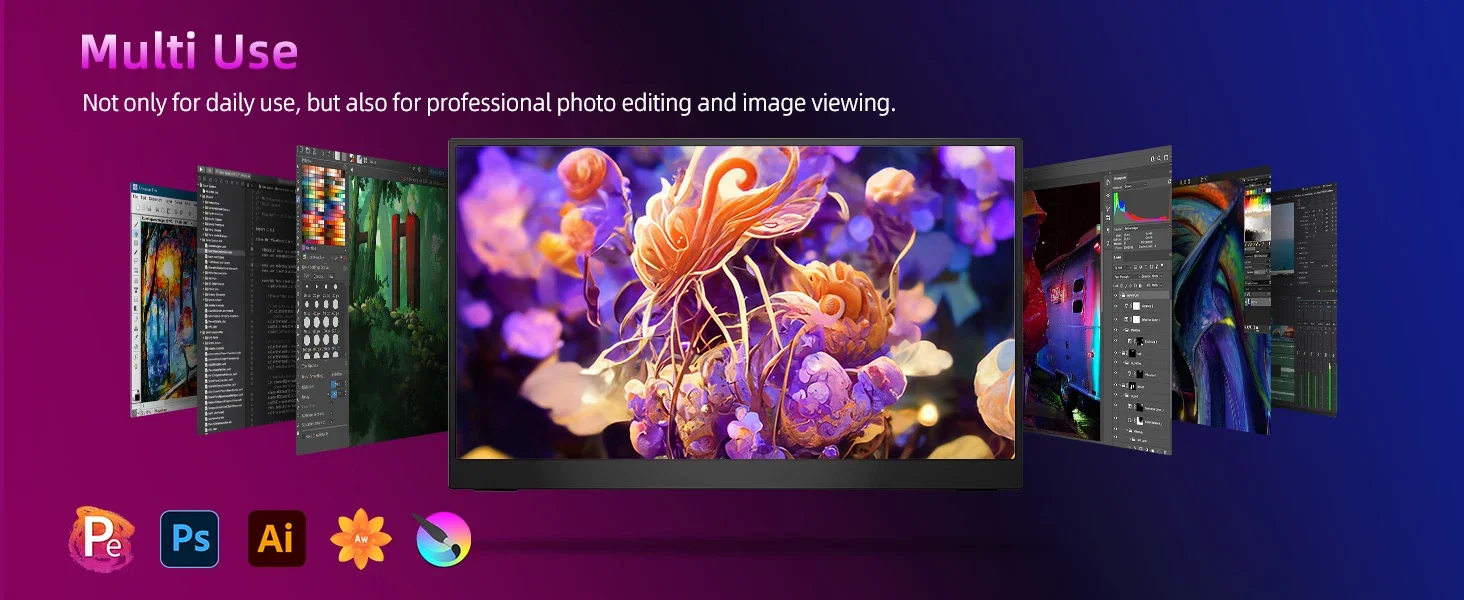Select the central monitor's flower wallpaper image
The image size is (1464, 600).
736,303
